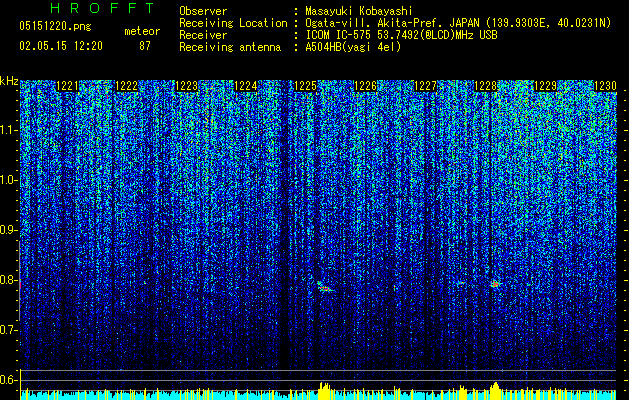Click the 1.0 kHz axis label

click(x=9, y=181)
